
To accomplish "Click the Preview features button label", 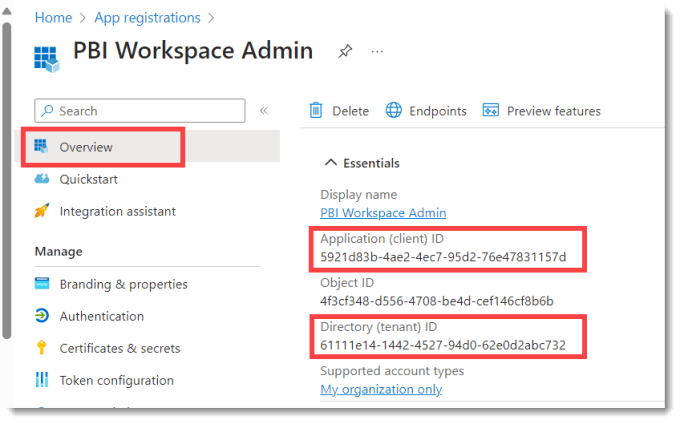I will [x=554, y=111].
